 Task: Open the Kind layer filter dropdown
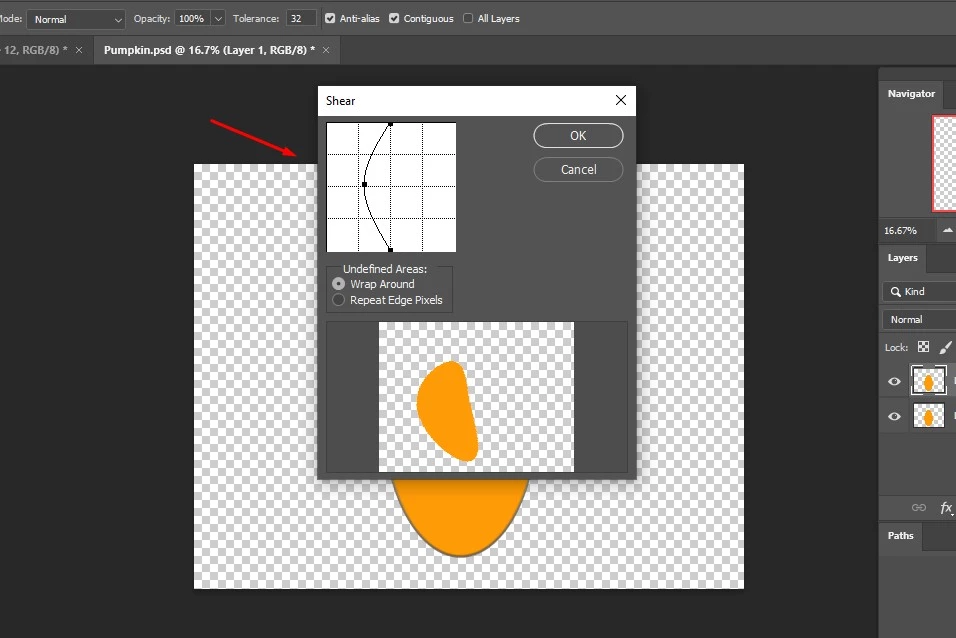tap(919, 292)
